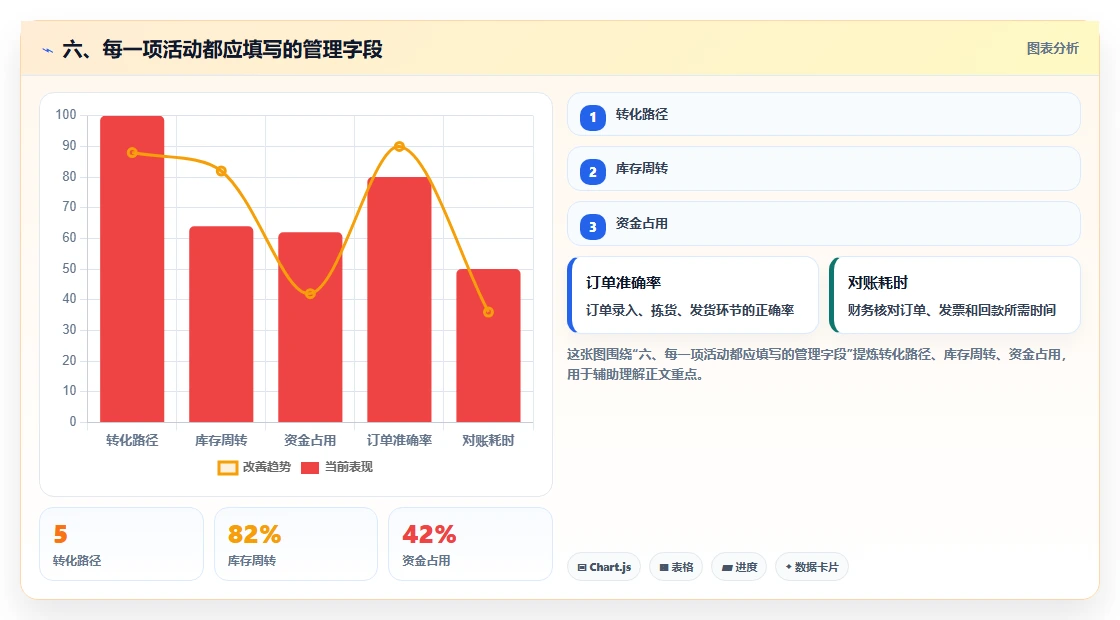The width and height of the screenshot is (1120, 620).
Task: Select the 资金占用 list item
Action: [824, 224]
